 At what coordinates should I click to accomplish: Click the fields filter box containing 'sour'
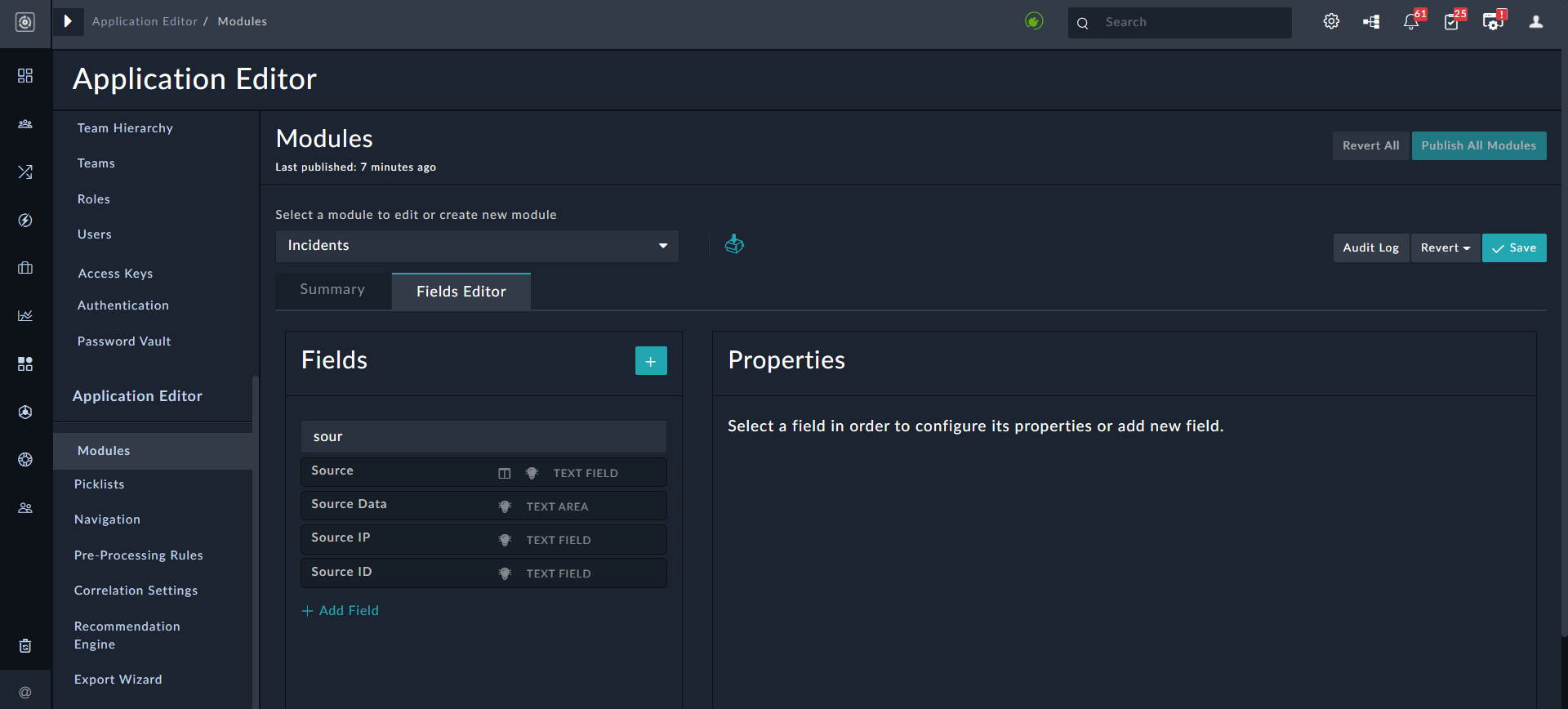click(483, 437)
